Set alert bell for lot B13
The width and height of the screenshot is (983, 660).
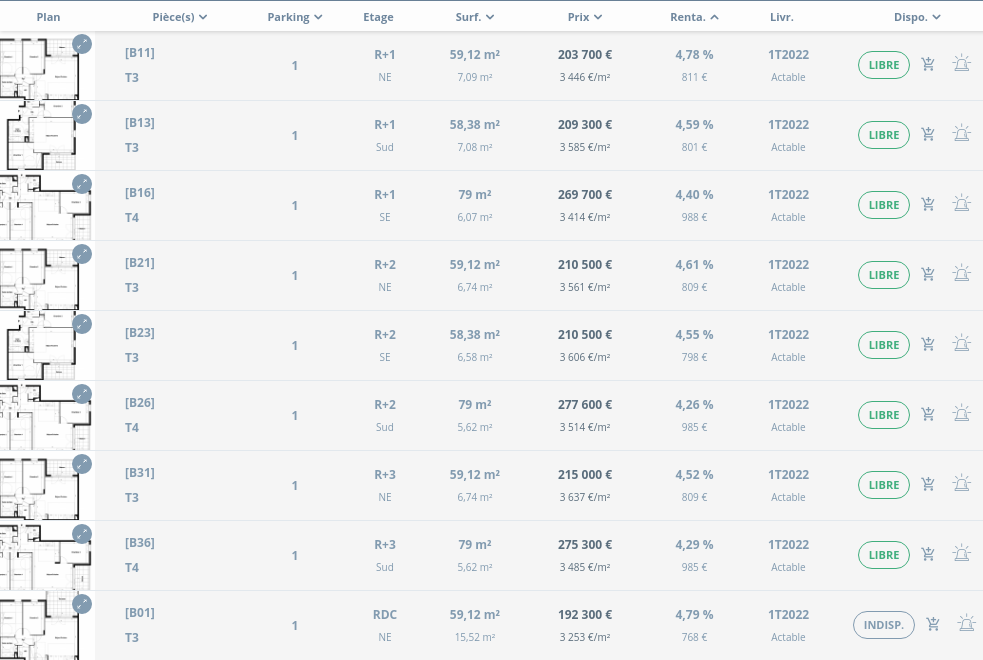point(961,135)
